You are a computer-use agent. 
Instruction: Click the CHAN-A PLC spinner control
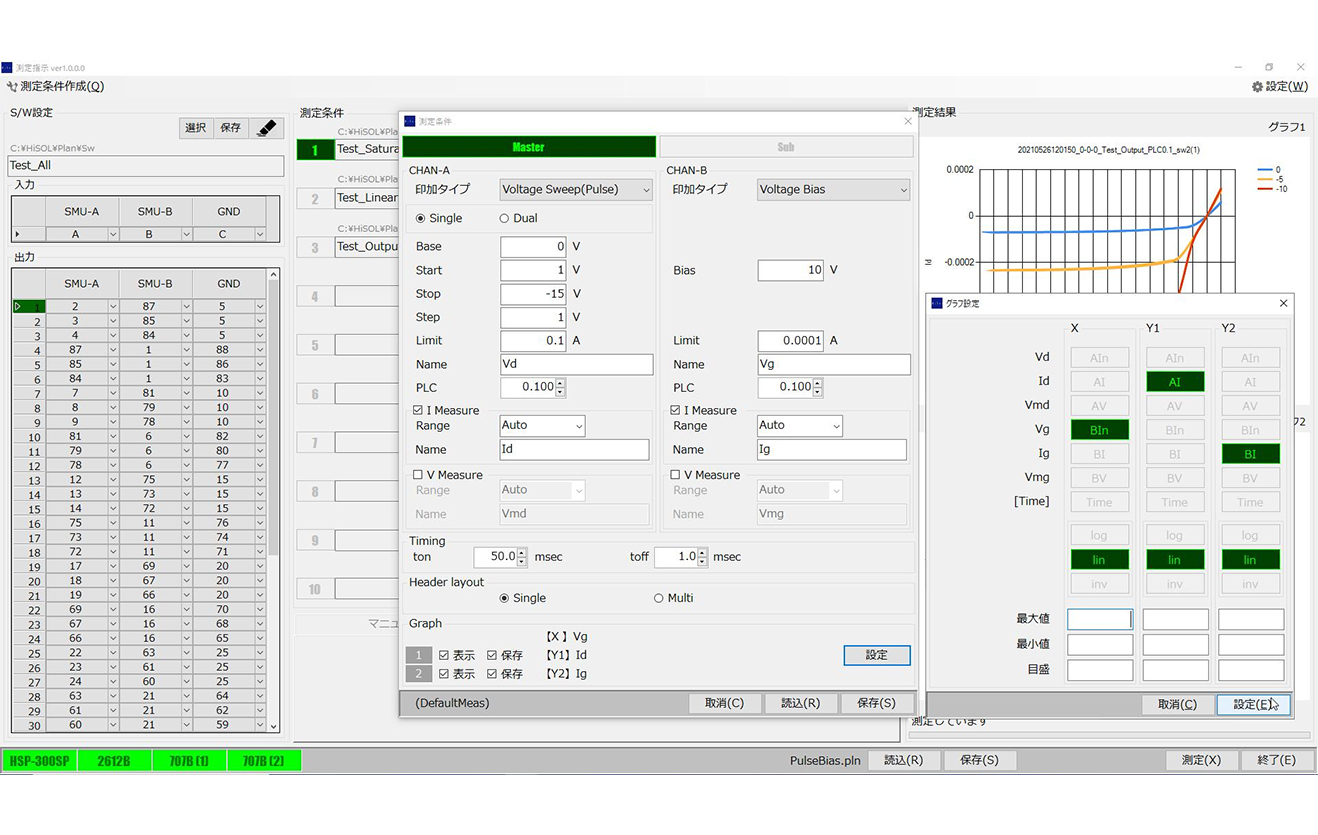coord(533,387)
